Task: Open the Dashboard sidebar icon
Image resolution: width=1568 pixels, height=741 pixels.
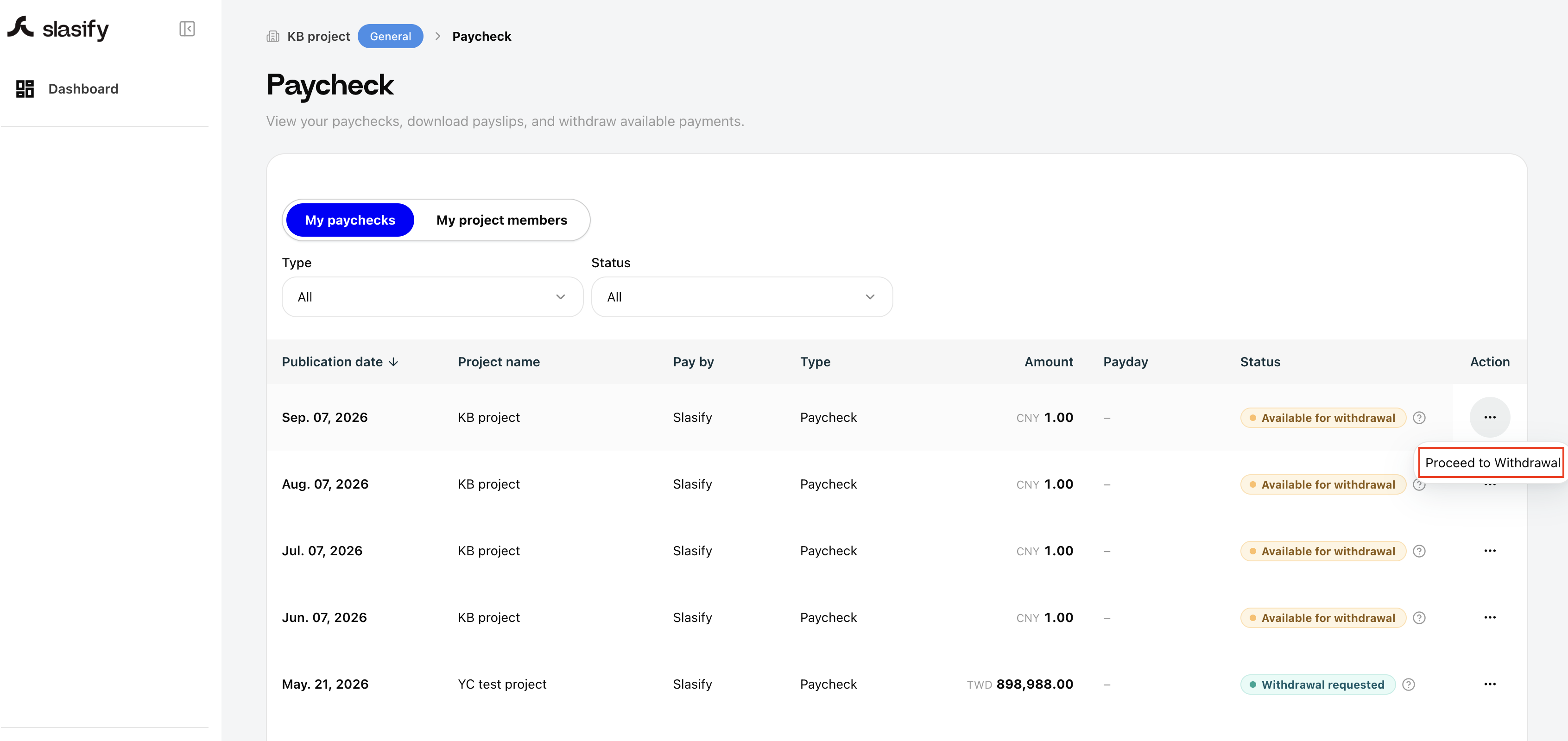Action: [x=25, y=89]
